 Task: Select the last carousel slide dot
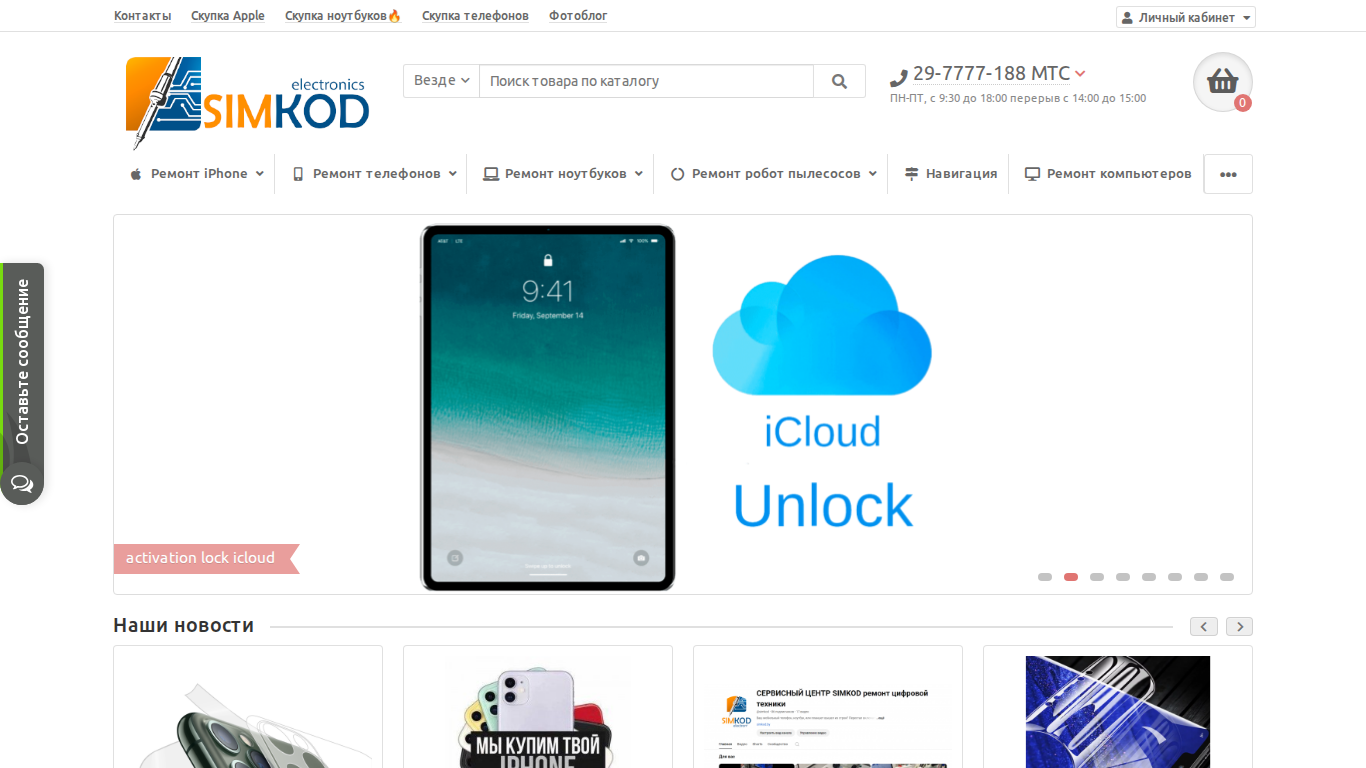[x=1227, y=577]
